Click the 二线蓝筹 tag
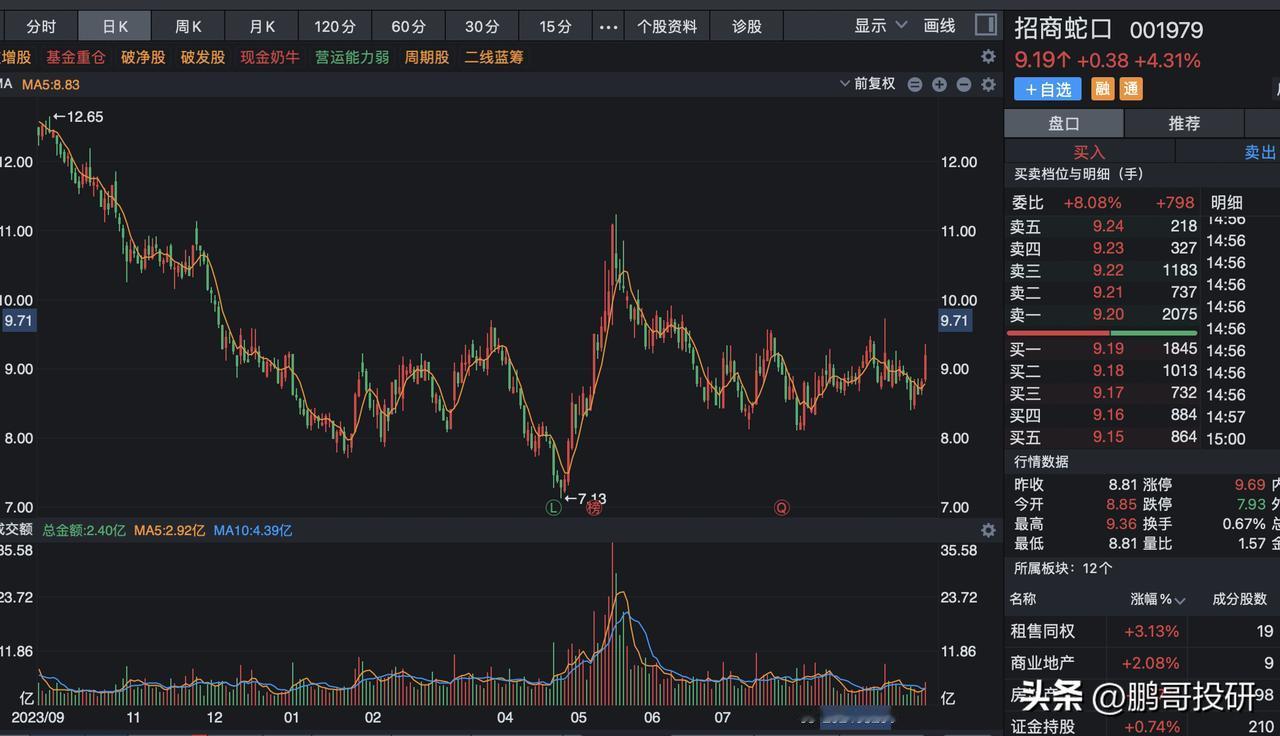 (x=494, y=57)
